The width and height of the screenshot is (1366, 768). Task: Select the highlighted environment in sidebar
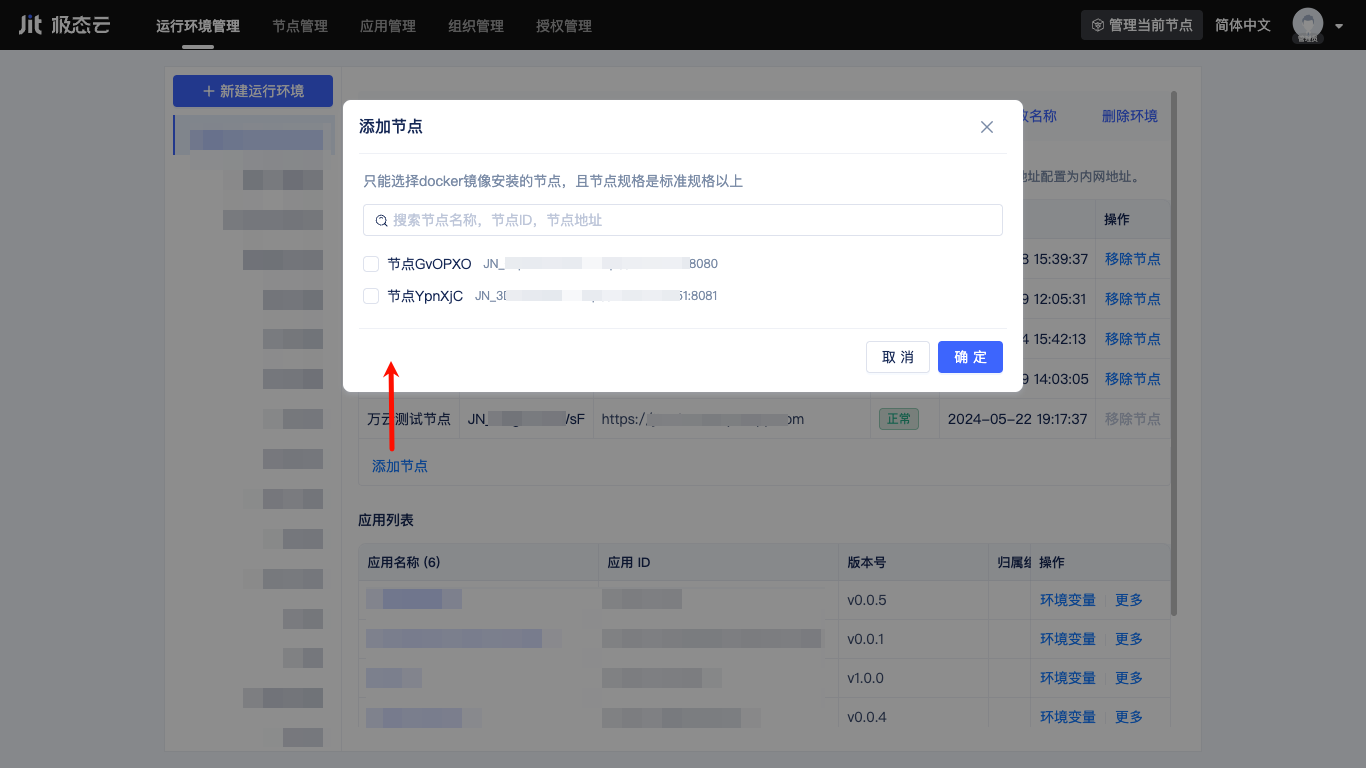pos(254,135)
